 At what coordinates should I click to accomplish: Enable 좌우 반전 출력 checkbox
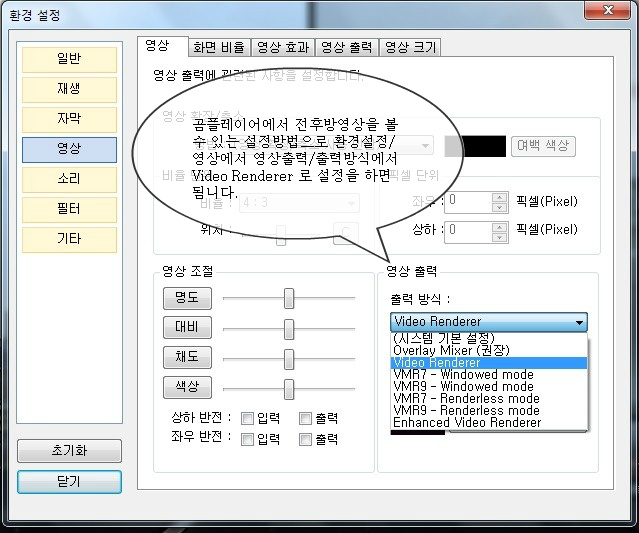[x=305, y=439]
